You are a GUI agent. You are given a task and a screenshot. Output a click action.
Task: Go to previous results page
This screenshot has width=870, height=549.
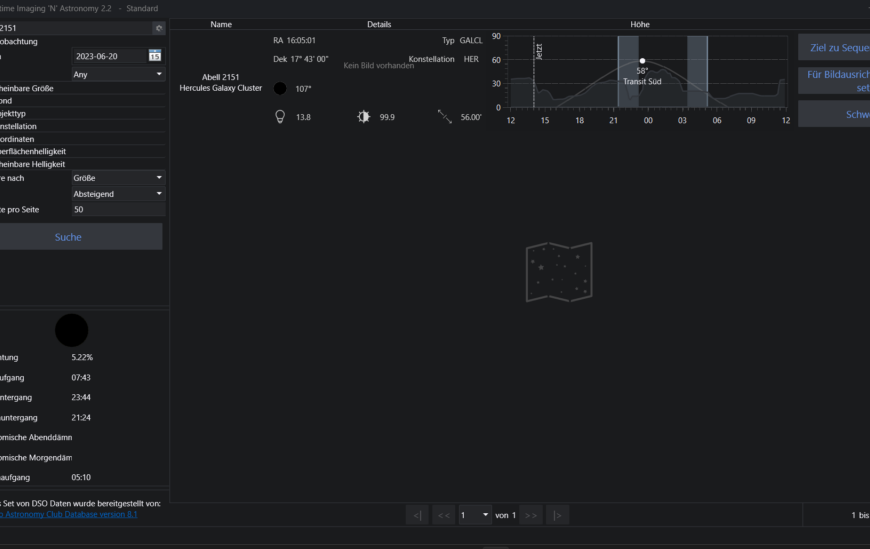point(444,515)
